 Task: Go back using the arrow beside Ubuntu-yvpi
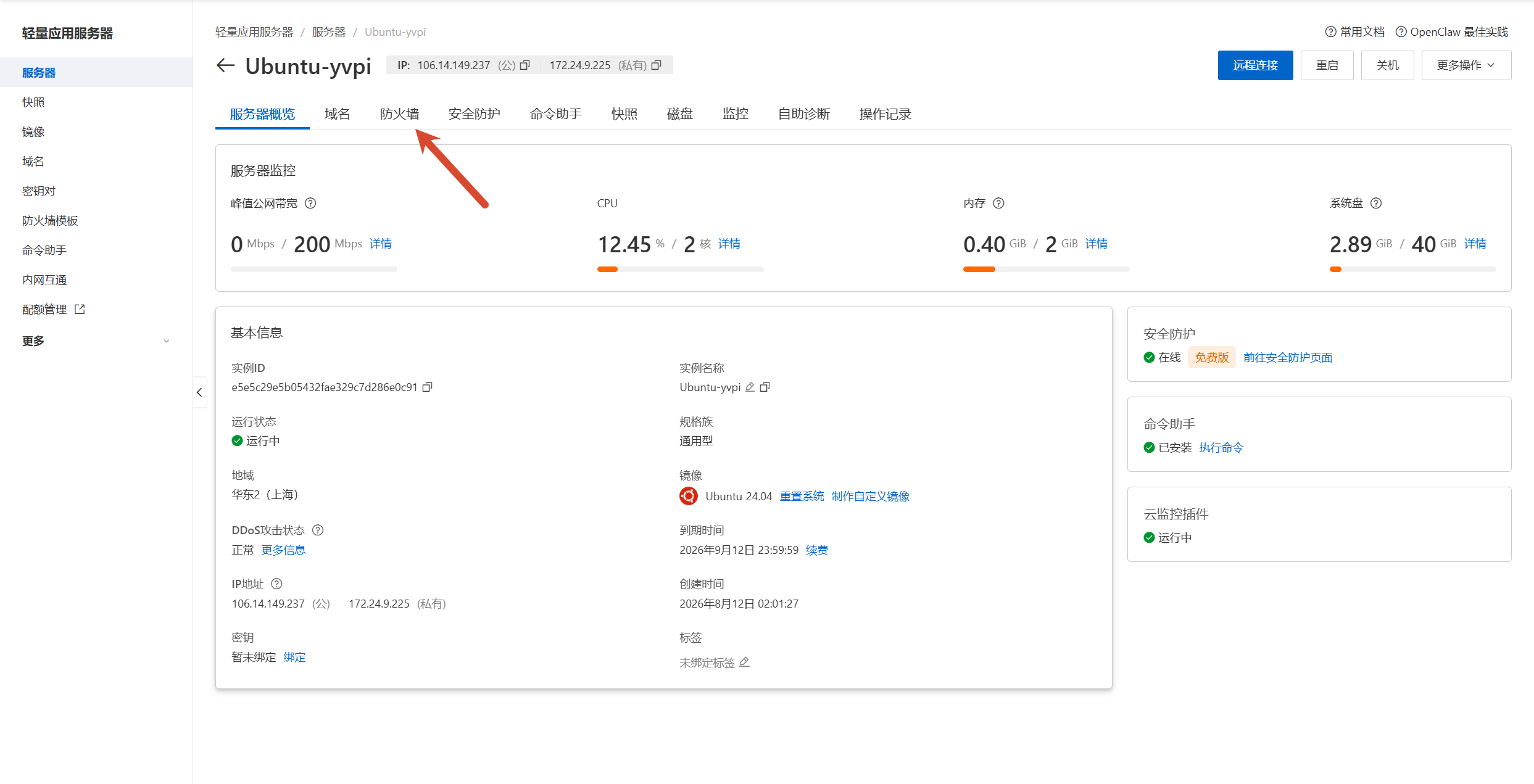[x=225, y=65]
